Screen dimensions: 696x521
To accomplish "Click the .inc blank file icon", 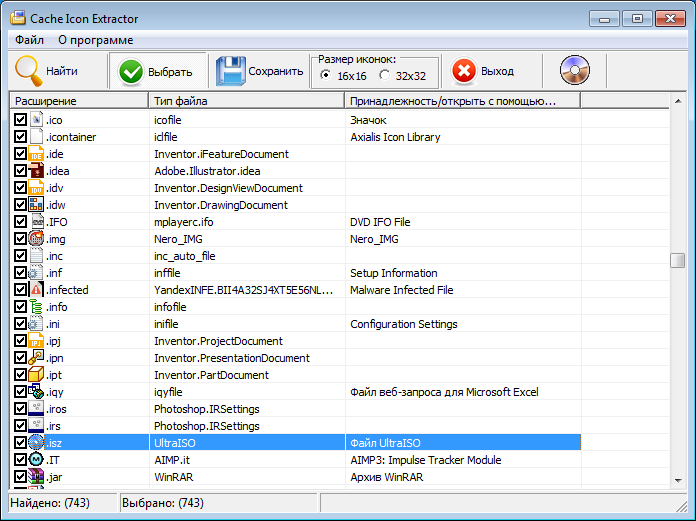I will [36, 256].
